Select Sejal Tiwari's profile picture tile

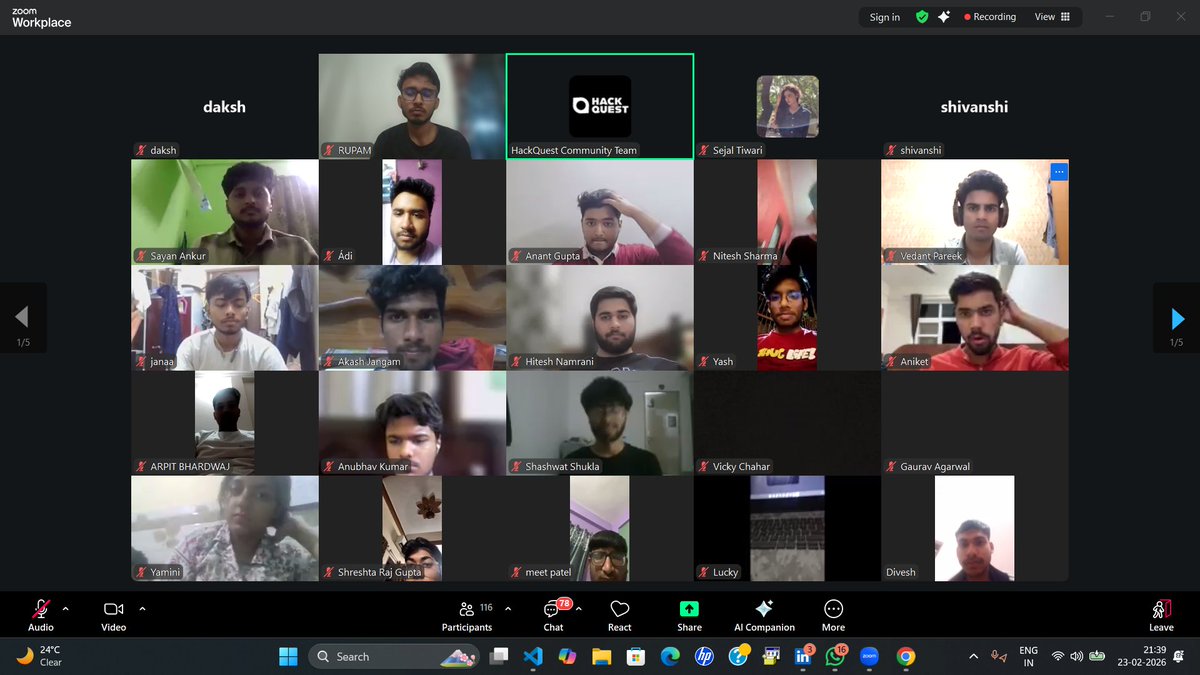pos(787,106)
